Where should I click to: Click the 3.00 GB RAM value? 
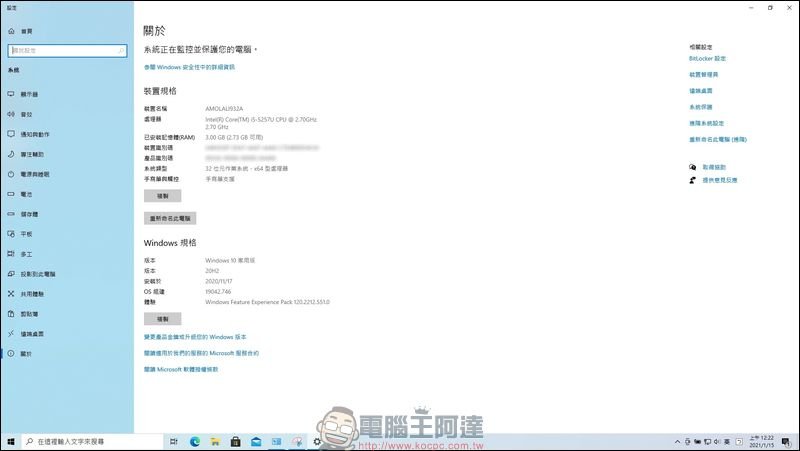tap(234, 137)
